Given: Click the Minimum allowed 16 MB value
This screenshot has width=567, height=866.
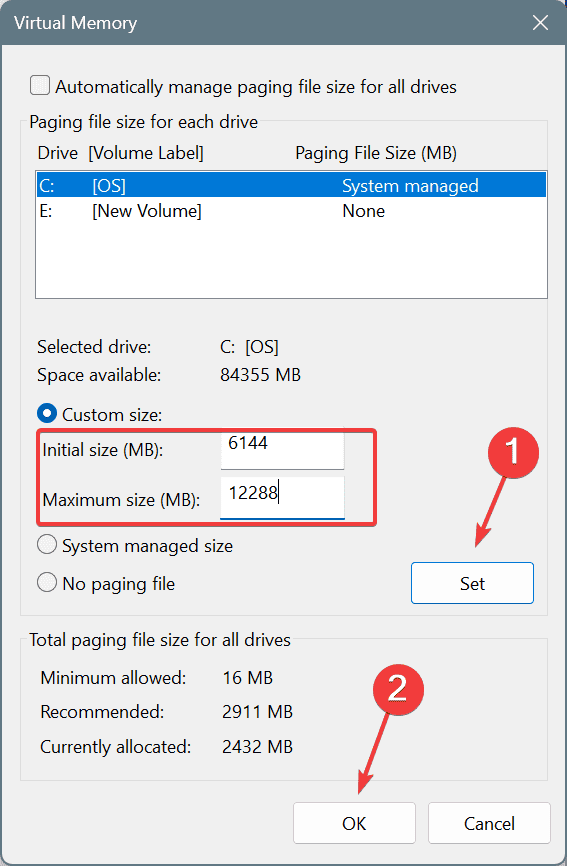Looking at the screenshot, I should pos(248,678).
